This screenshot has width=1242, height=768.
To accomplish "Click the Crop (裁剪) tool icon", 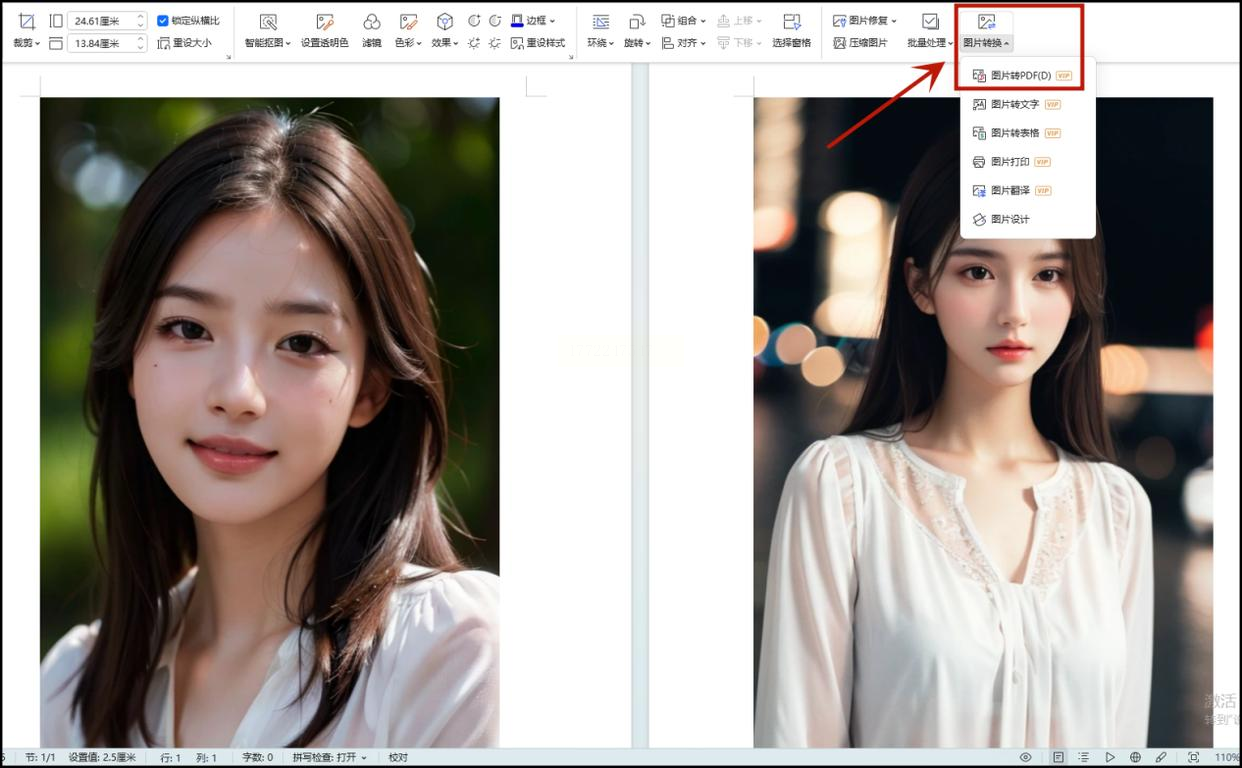I will click(26, 21).
